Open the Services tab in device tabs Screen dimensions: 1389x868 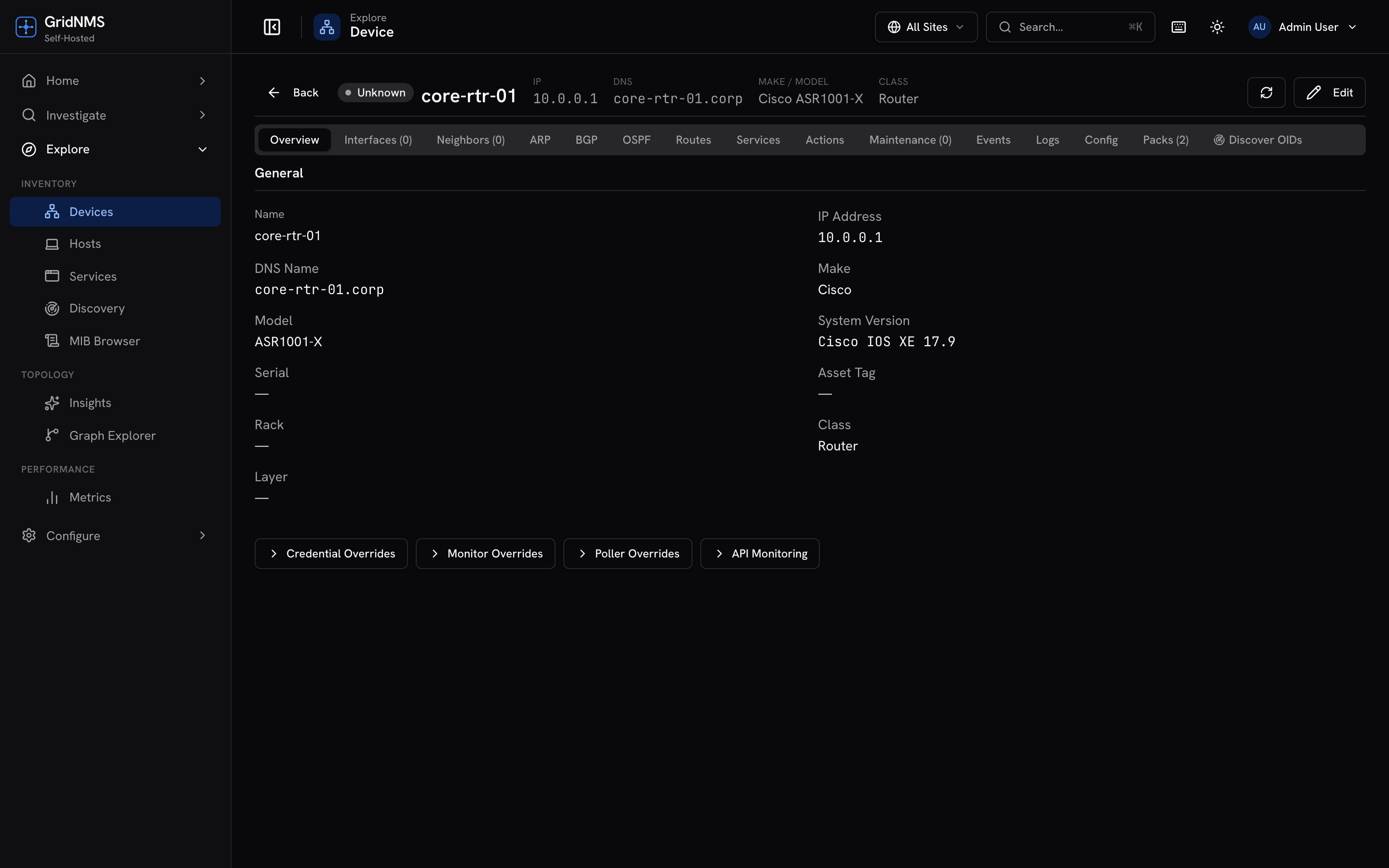tap(758, 140)
